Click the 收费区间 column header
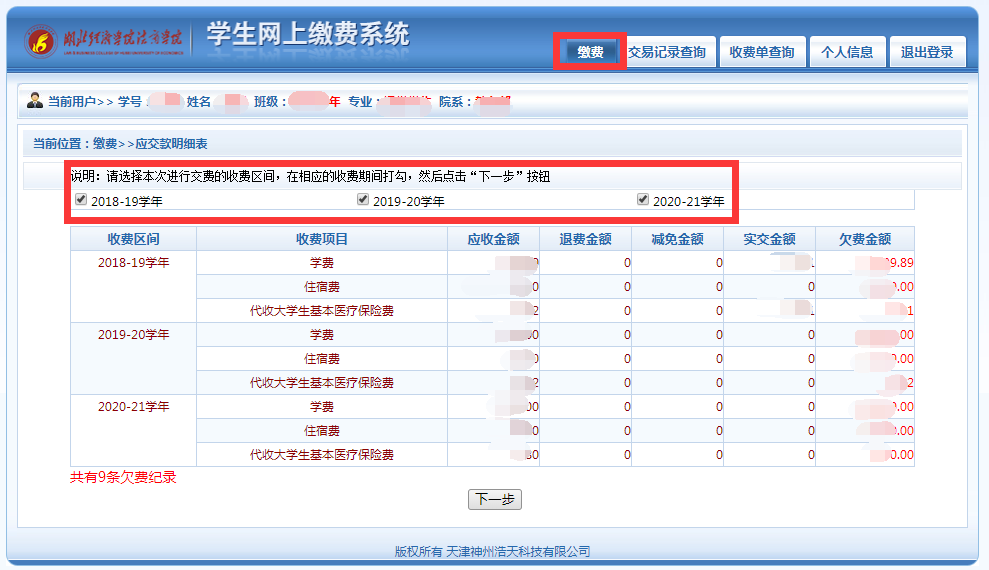The image size is (989, 570). point(133,239)
